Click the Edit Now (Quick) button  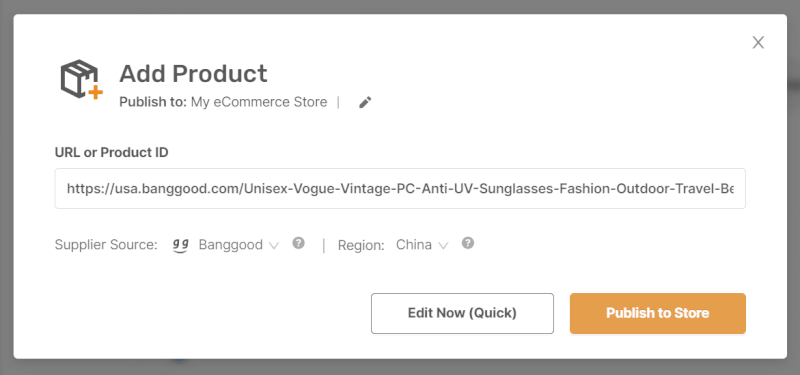click(462, 313)
